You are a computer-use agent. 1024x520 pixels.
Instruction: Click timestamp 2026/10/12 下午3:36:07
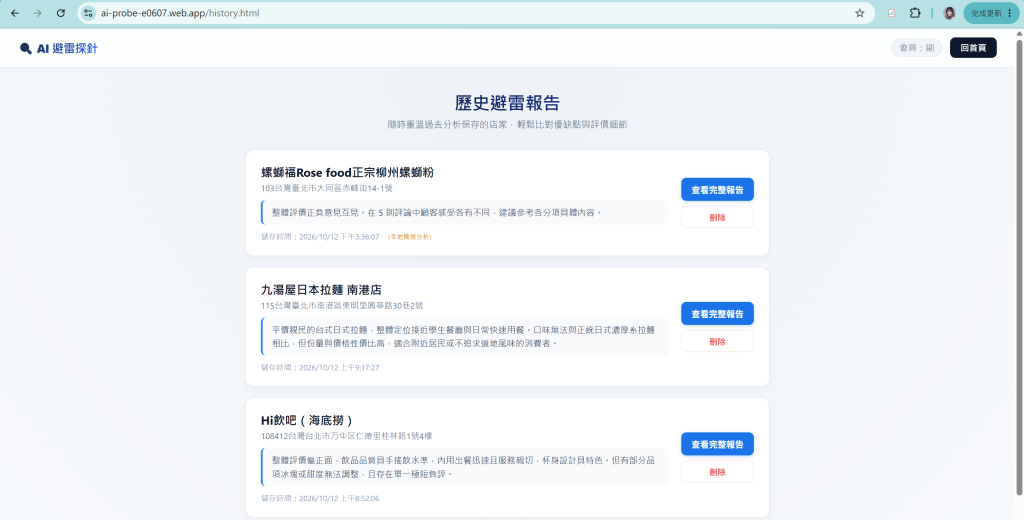pos(339,237)
